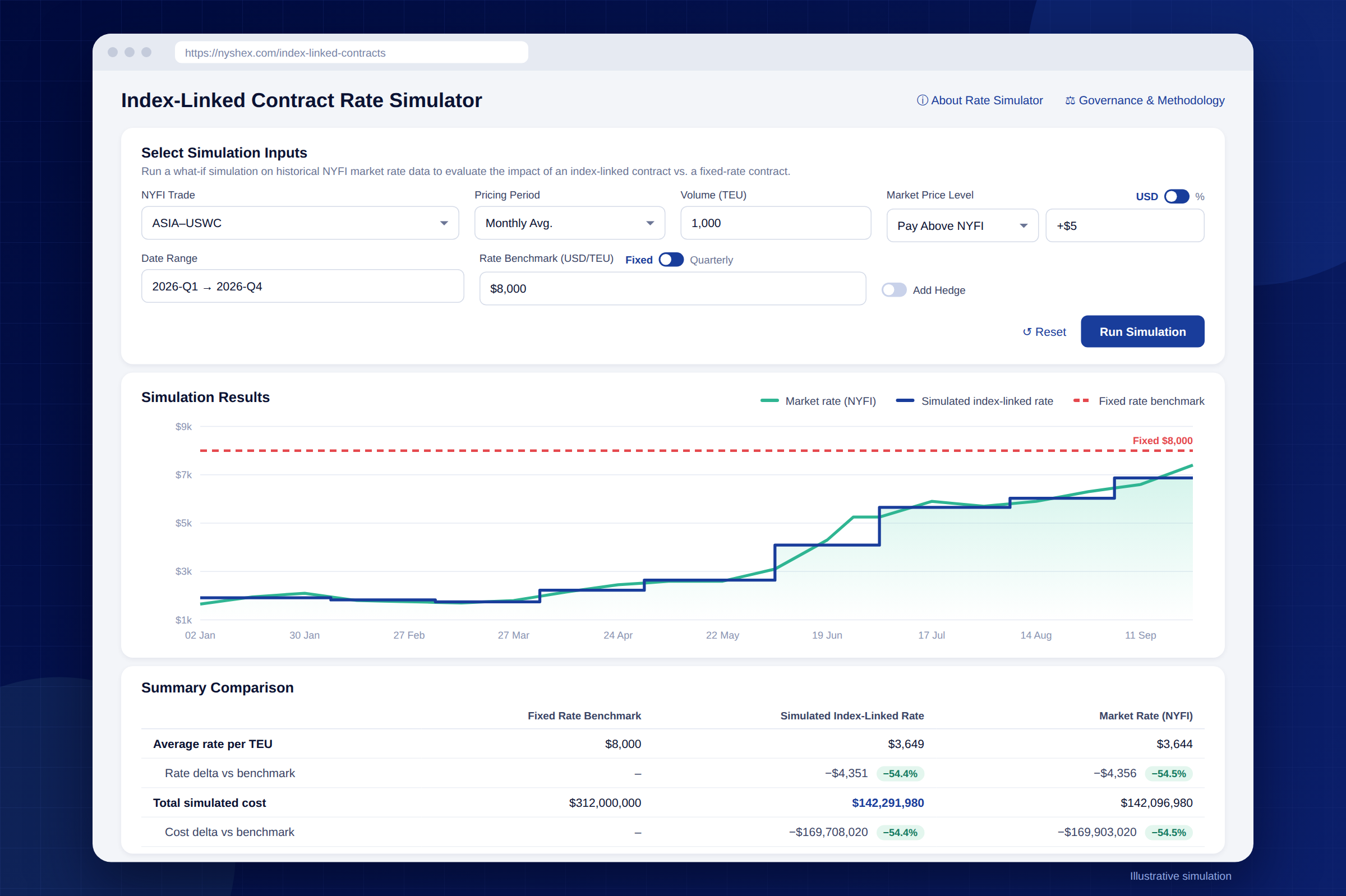This screenshot has height=896, width=1346.
Task: Click the "19 Jun" x-axis label
Action: pos(827,635)
